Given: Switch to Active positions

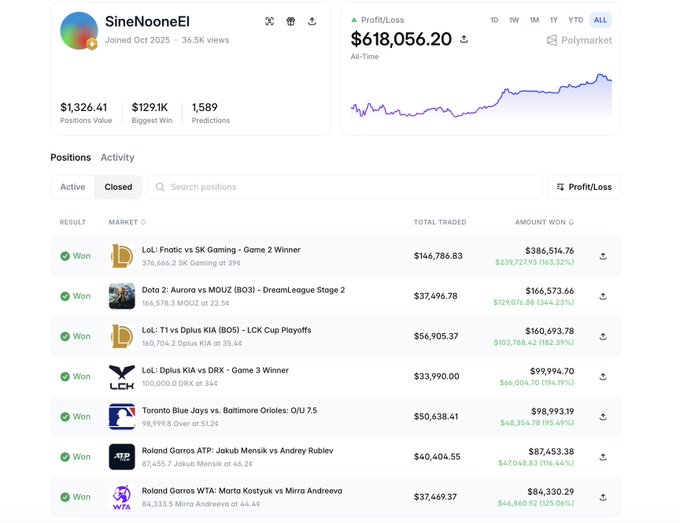Looking at the screenshot, I should (72, 187).
